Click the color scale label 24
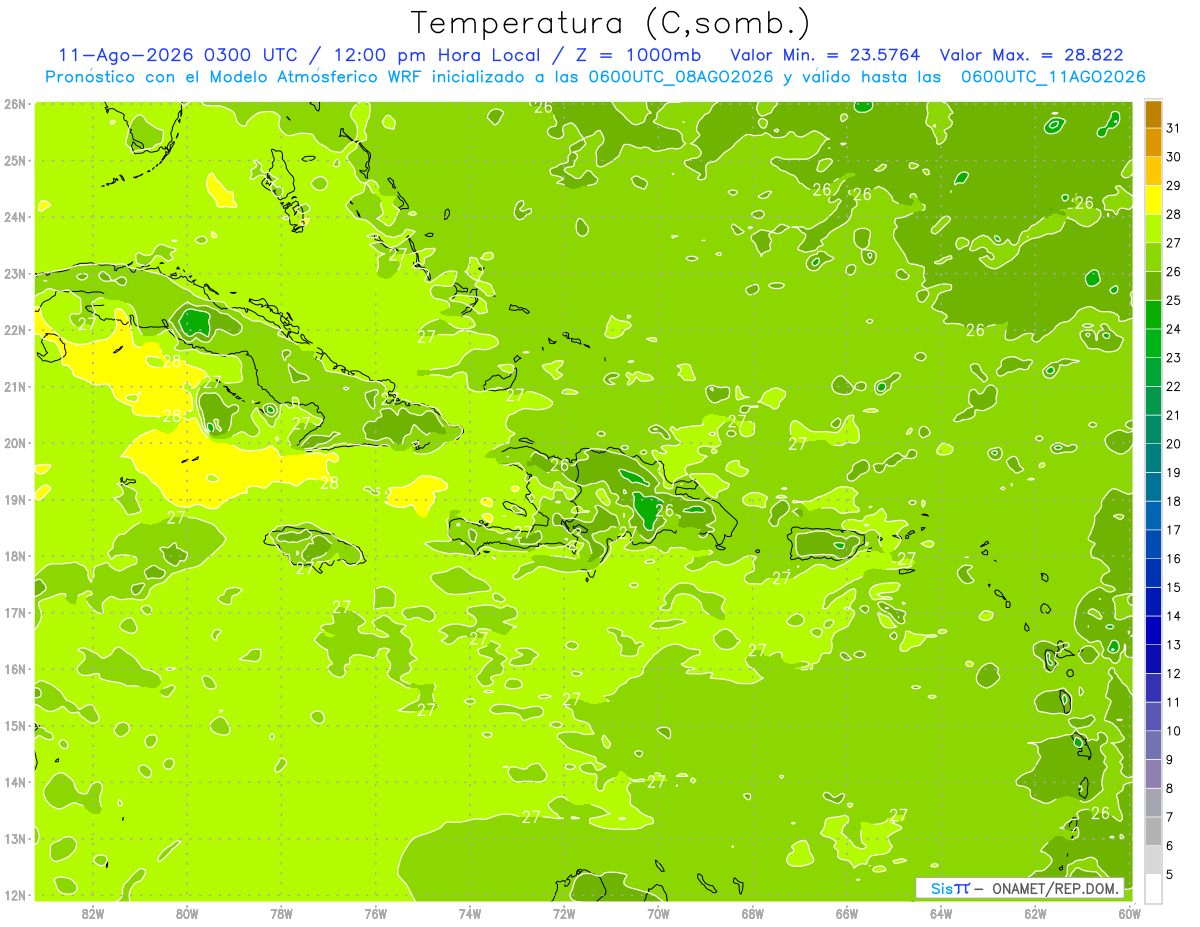The image size is (1200, 927). tap(1174, 328)
